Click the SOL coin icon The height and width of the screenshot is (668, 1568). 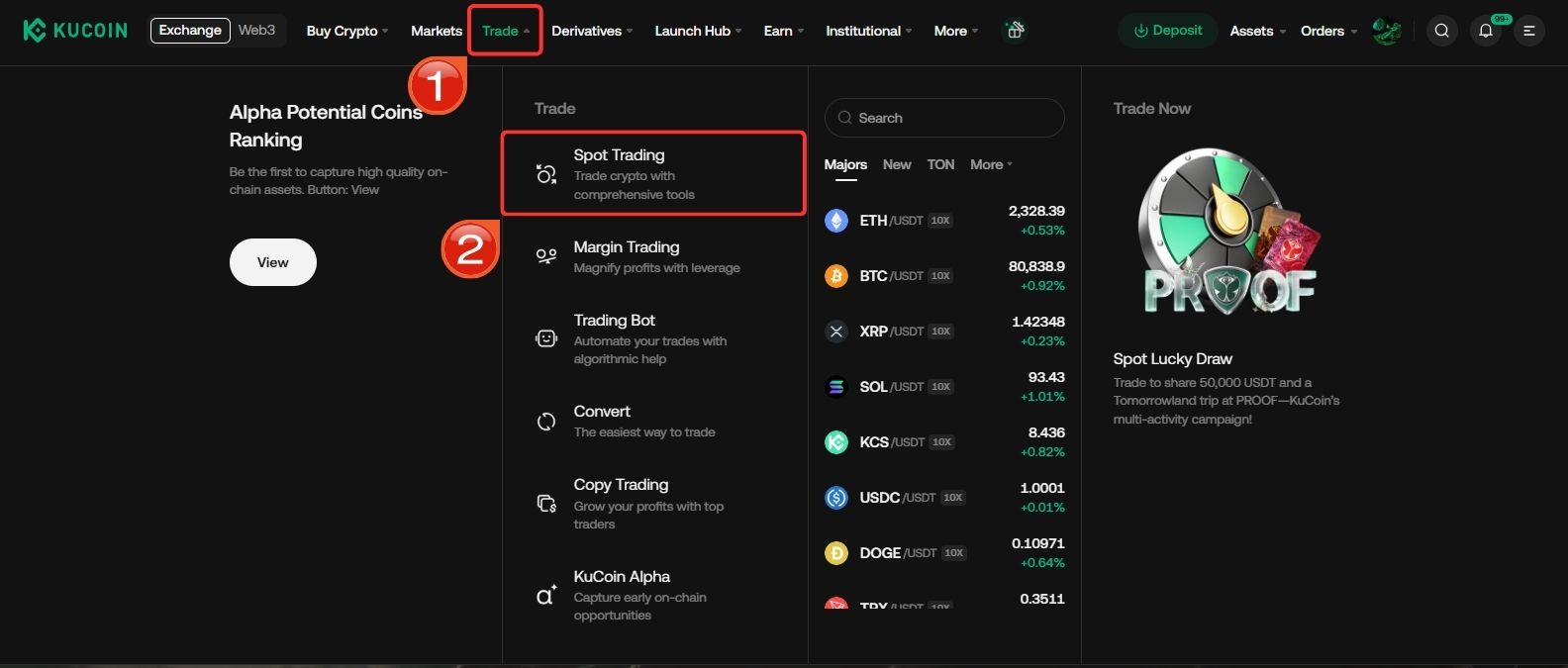(836, 387)
